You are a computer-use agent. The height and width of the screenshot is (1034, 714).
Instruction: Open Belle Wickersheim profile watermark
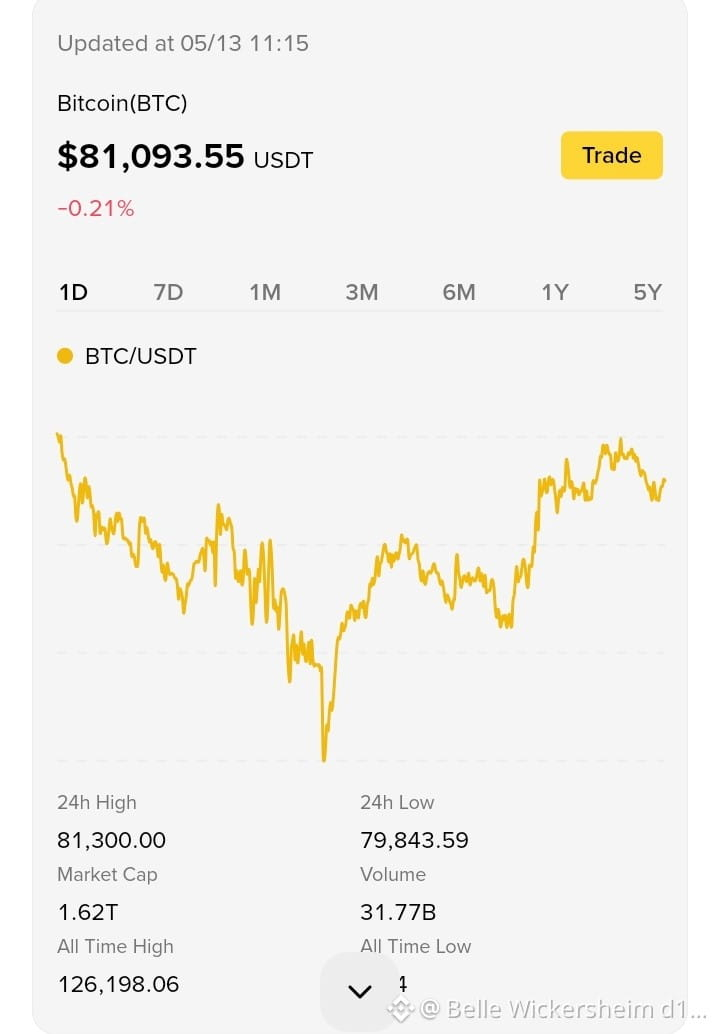pos(562,1010)
